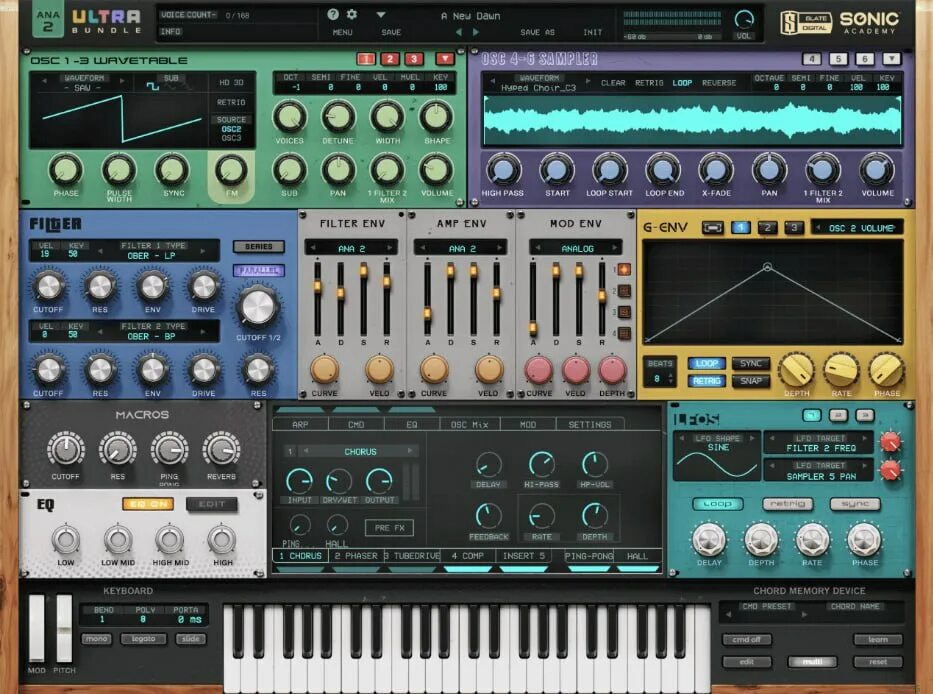Toggle the LFO loop button
933x694 pixels.
[717, 504]
